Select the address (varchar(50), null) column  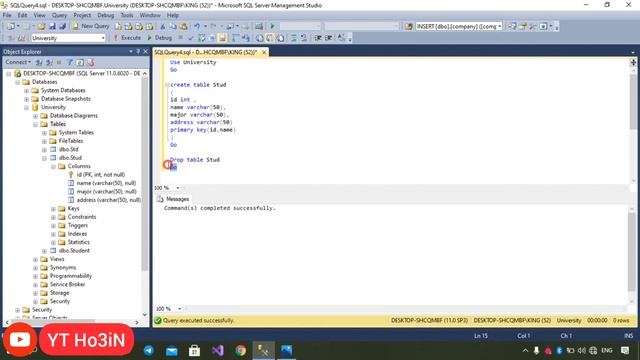[x=109, y=200]
